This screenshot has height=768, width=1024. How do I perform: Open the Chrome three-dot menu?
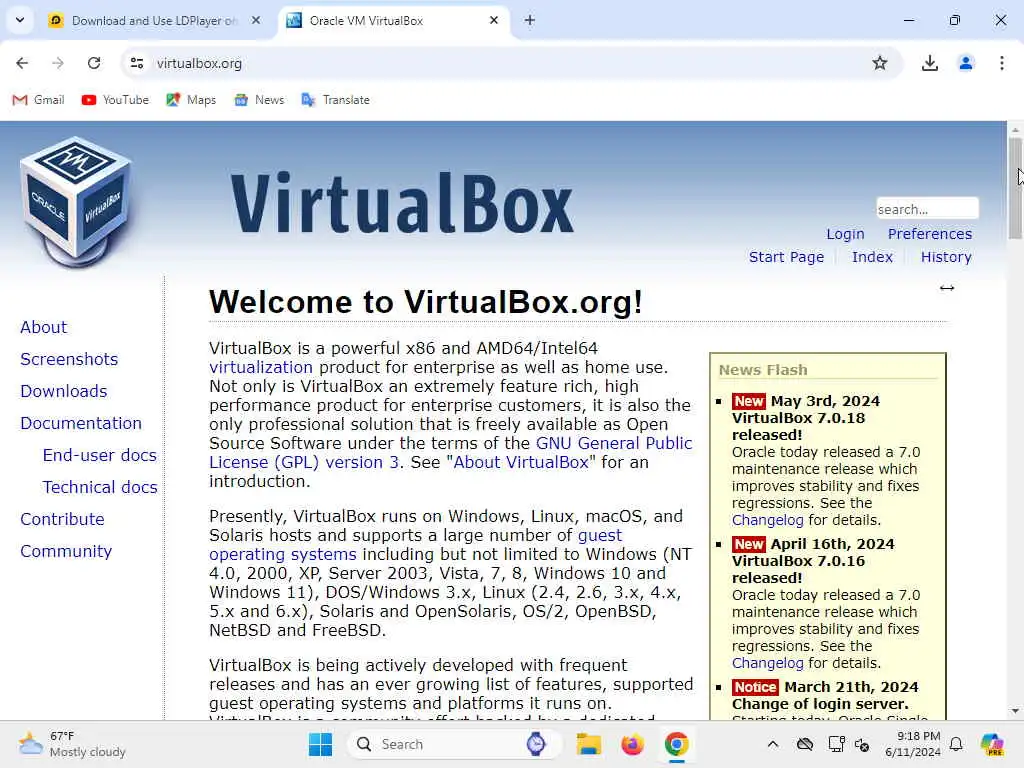tap(1002, 63)
